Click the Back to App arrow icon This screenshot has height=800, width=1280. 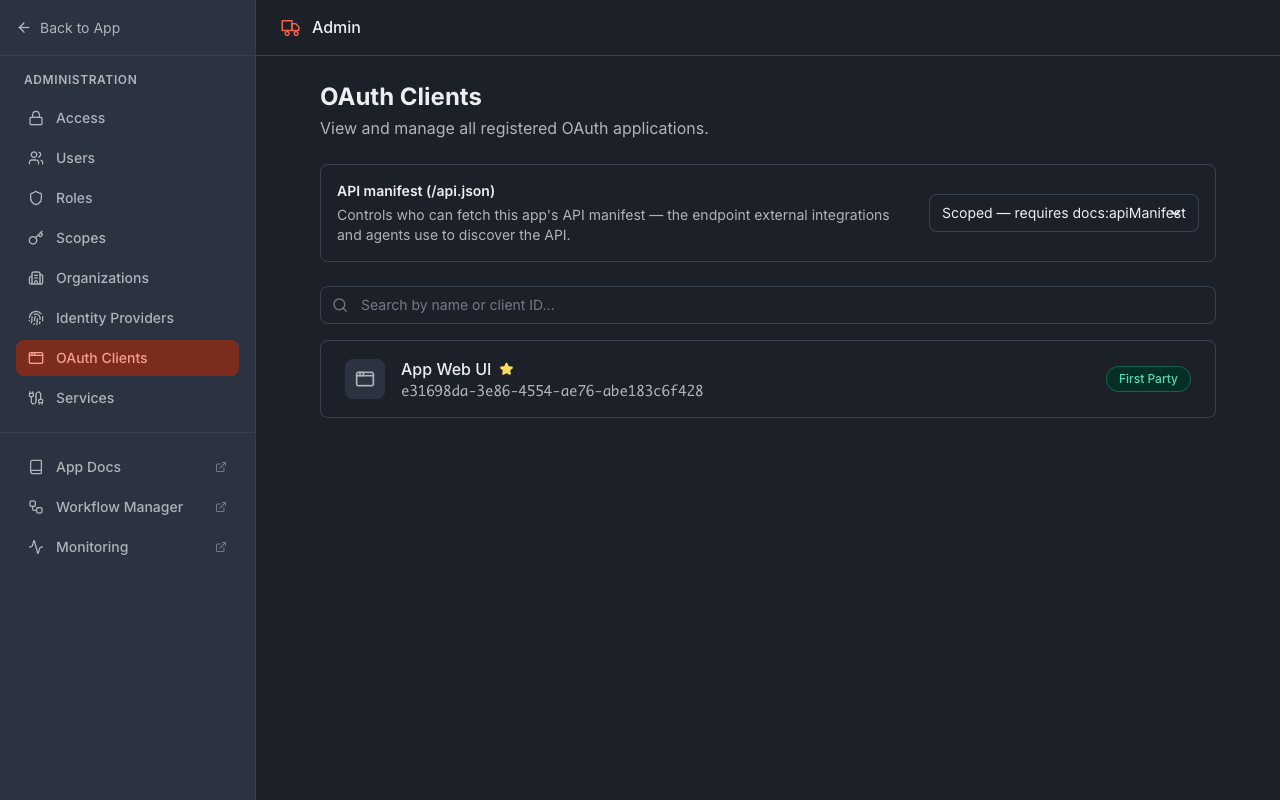click(24, 28)
